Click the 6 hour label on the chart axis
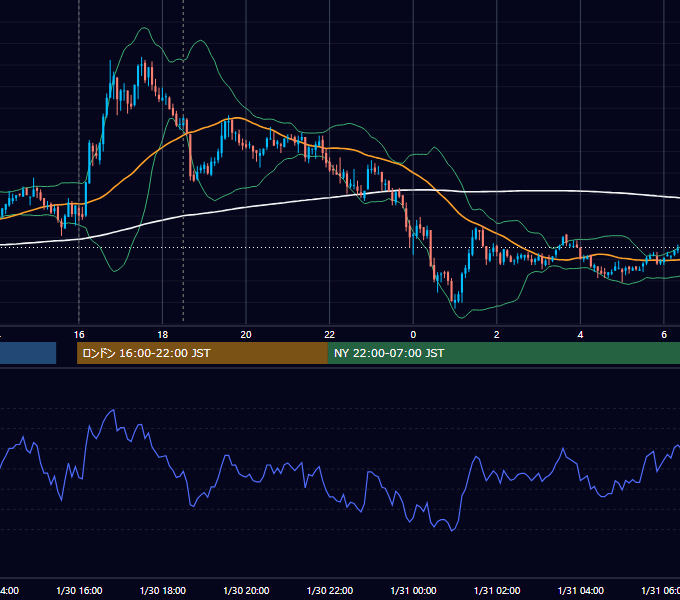 664,335
